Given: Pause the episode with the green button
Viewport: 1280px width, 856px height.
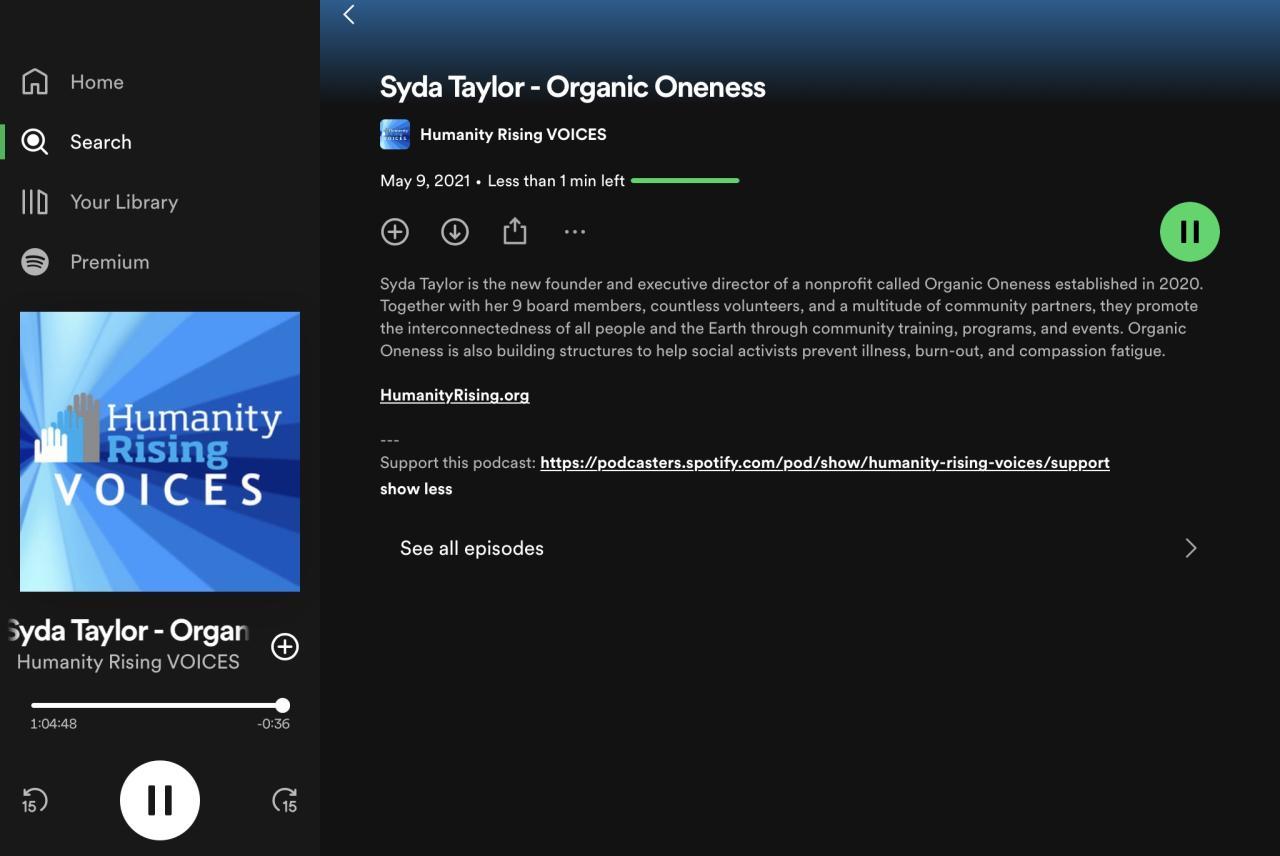Looking at the screenshot, I should [1190, 232].
